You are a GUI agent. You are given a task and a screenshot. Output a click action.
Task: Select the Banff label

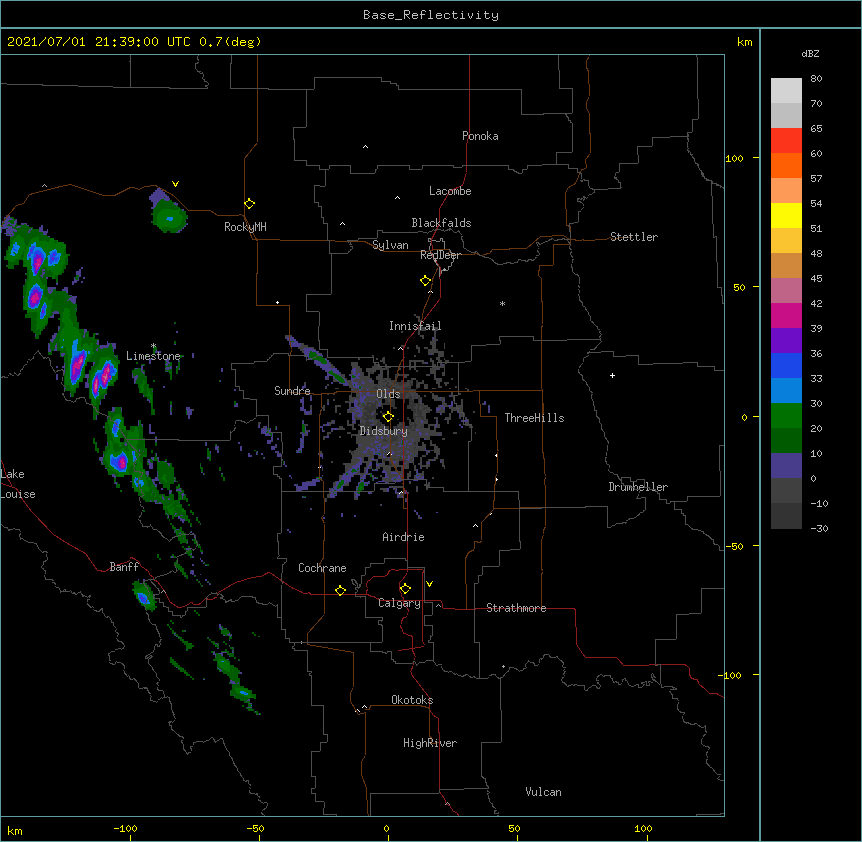click(x=124, y=567)
